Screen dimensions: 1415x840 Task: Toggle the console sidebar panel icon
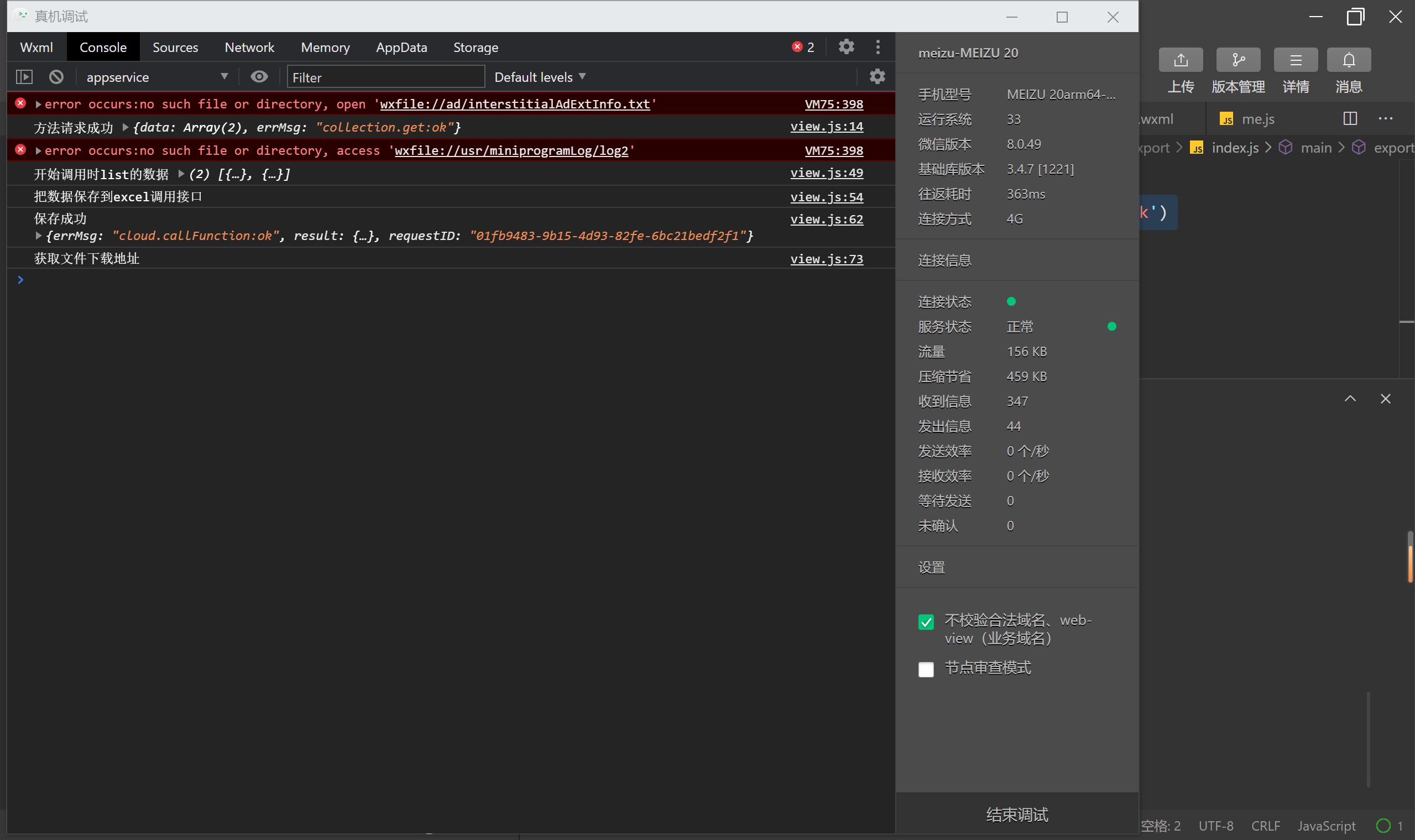pyautogui.click(x=24, y=76)
